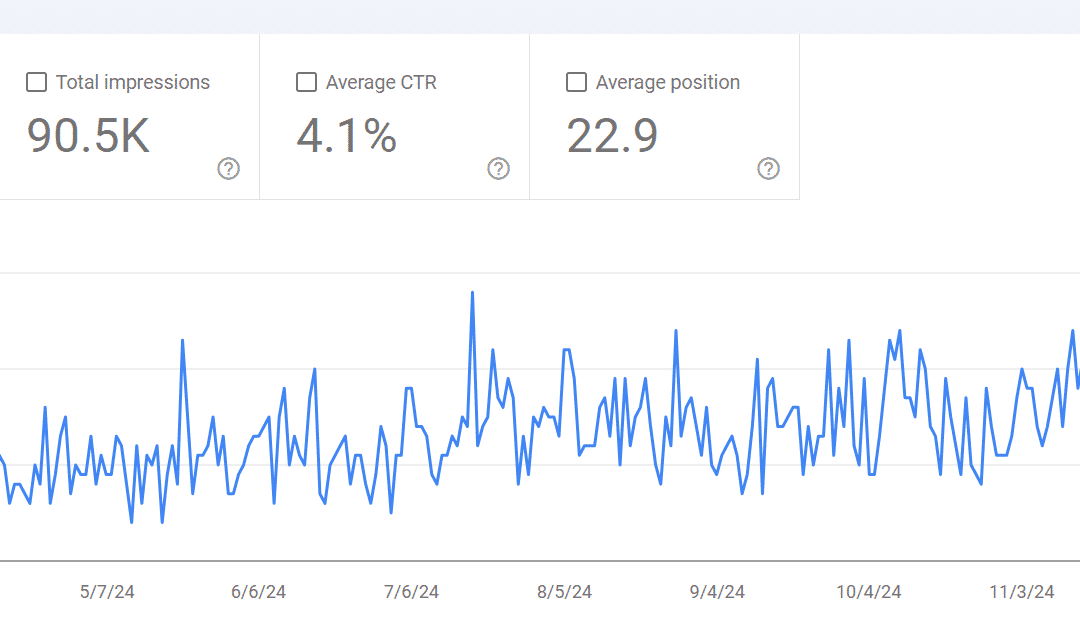Tick the Average CTR checkbox

[307, 83]
